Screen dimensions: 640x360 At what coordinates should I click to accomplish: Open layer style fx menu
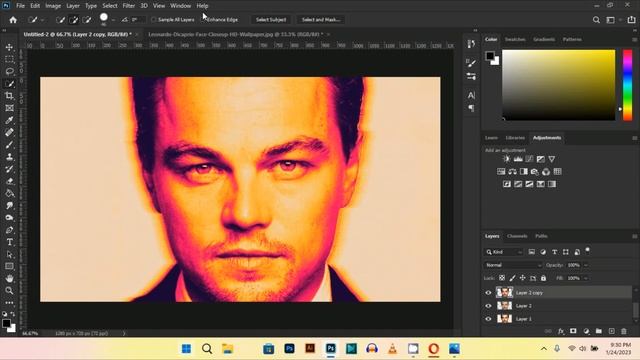561,331
